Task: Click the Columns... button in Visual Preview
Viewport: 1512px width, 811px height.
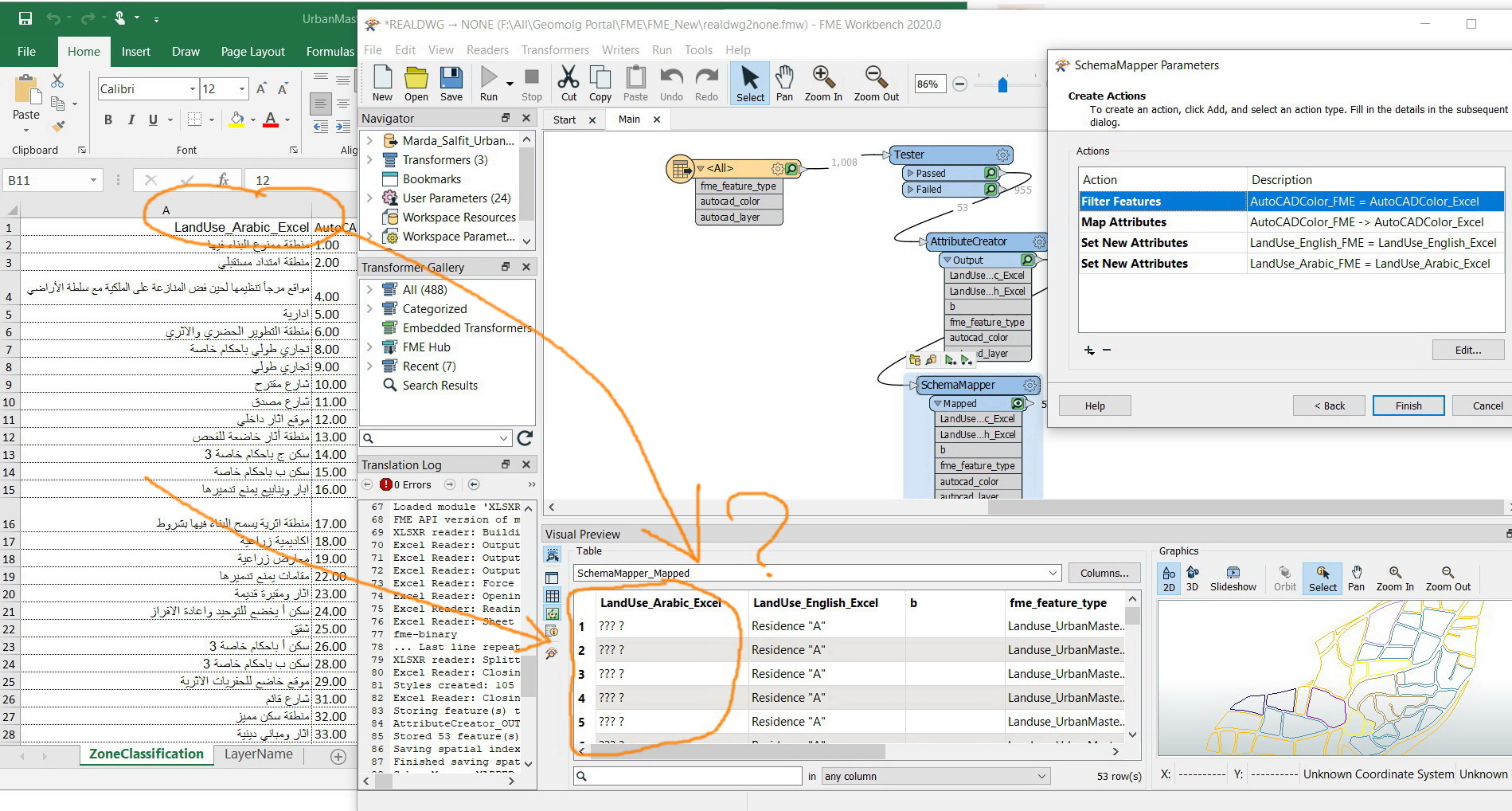Action: coord(1104,573)
